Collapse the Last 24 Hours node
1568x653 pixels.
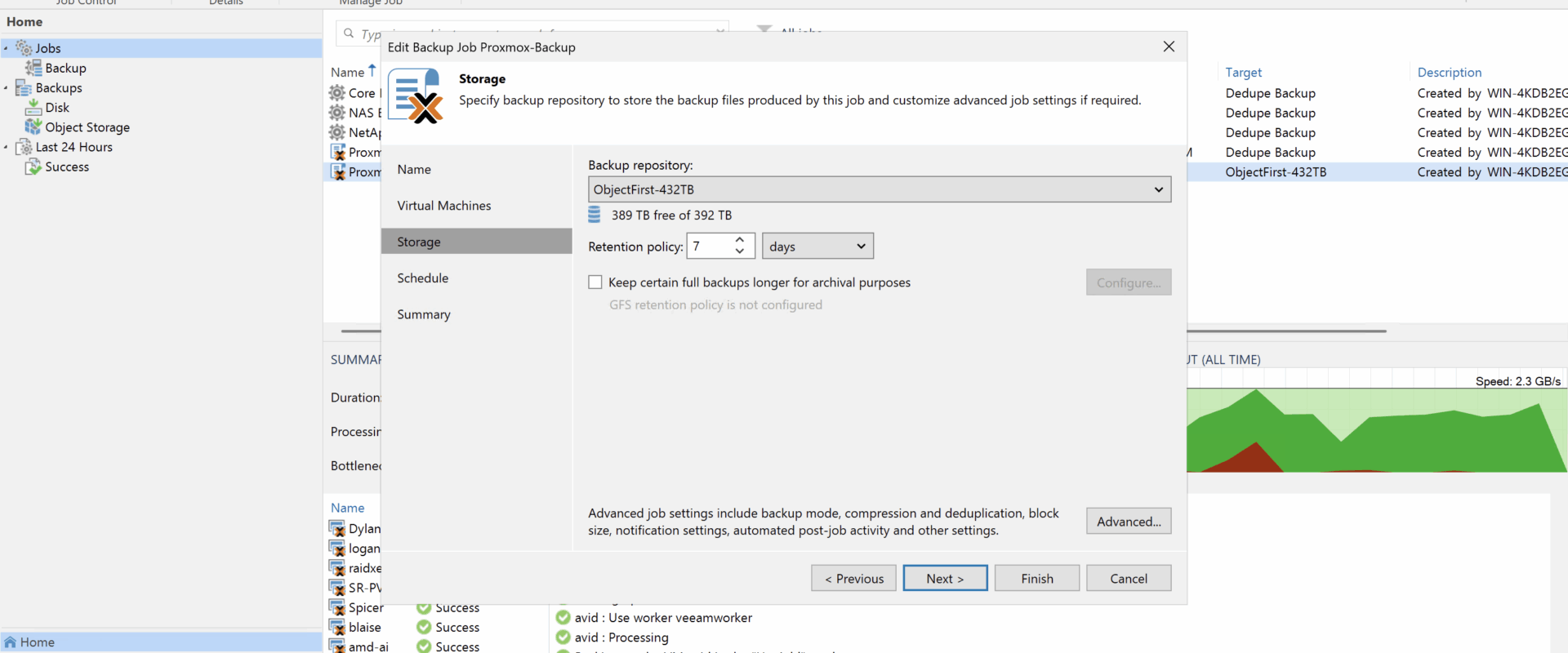(6, 147)
